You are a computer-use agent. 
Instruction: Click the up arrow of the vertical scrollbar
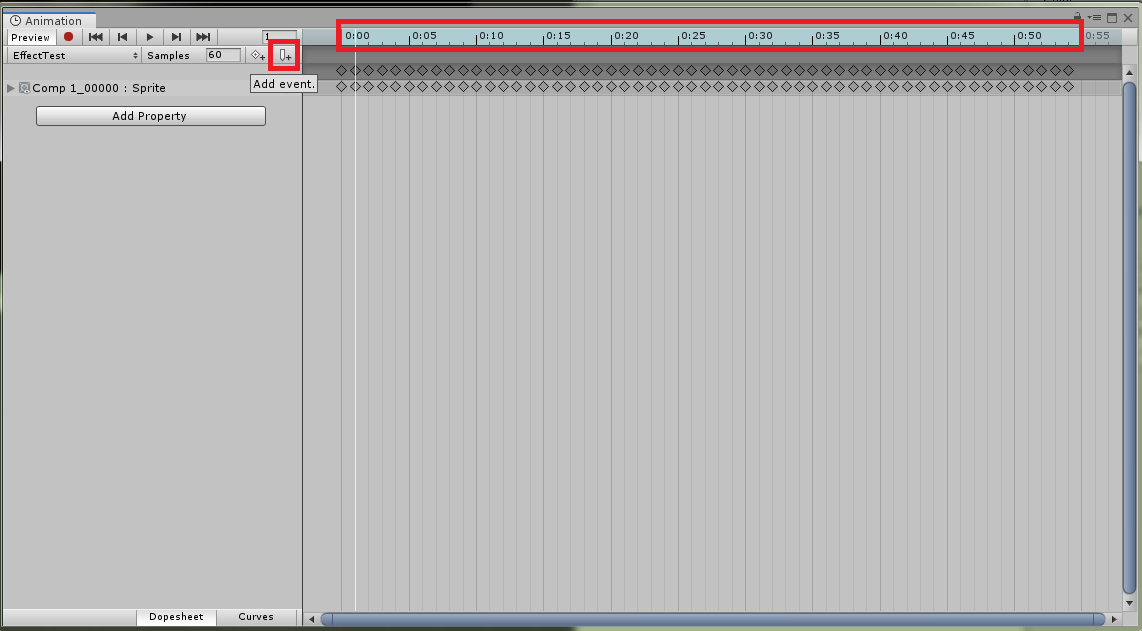[1130, 73]
